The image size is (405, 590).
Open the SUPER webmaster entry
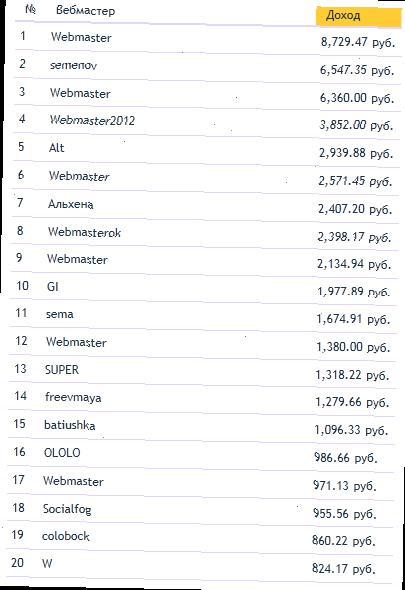pyautogui.click(x=62, y=370)
